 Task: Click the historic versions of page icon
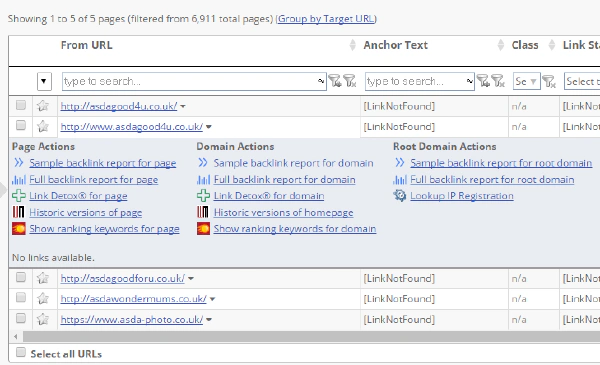pos(18,212)
